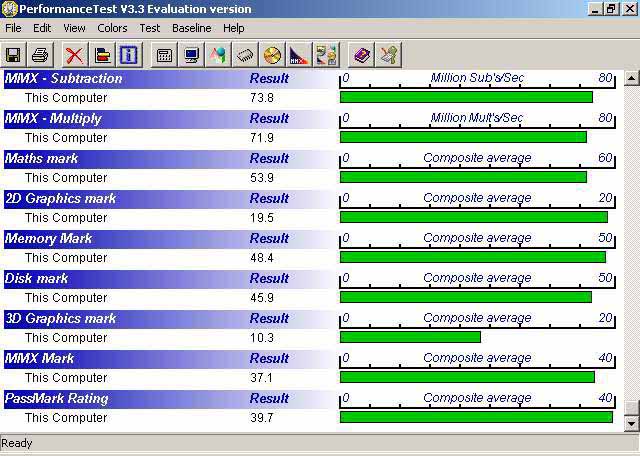Run the disk test CD icon
The height and width of the screenshot is (456, 640).
[x=272, y=55]
